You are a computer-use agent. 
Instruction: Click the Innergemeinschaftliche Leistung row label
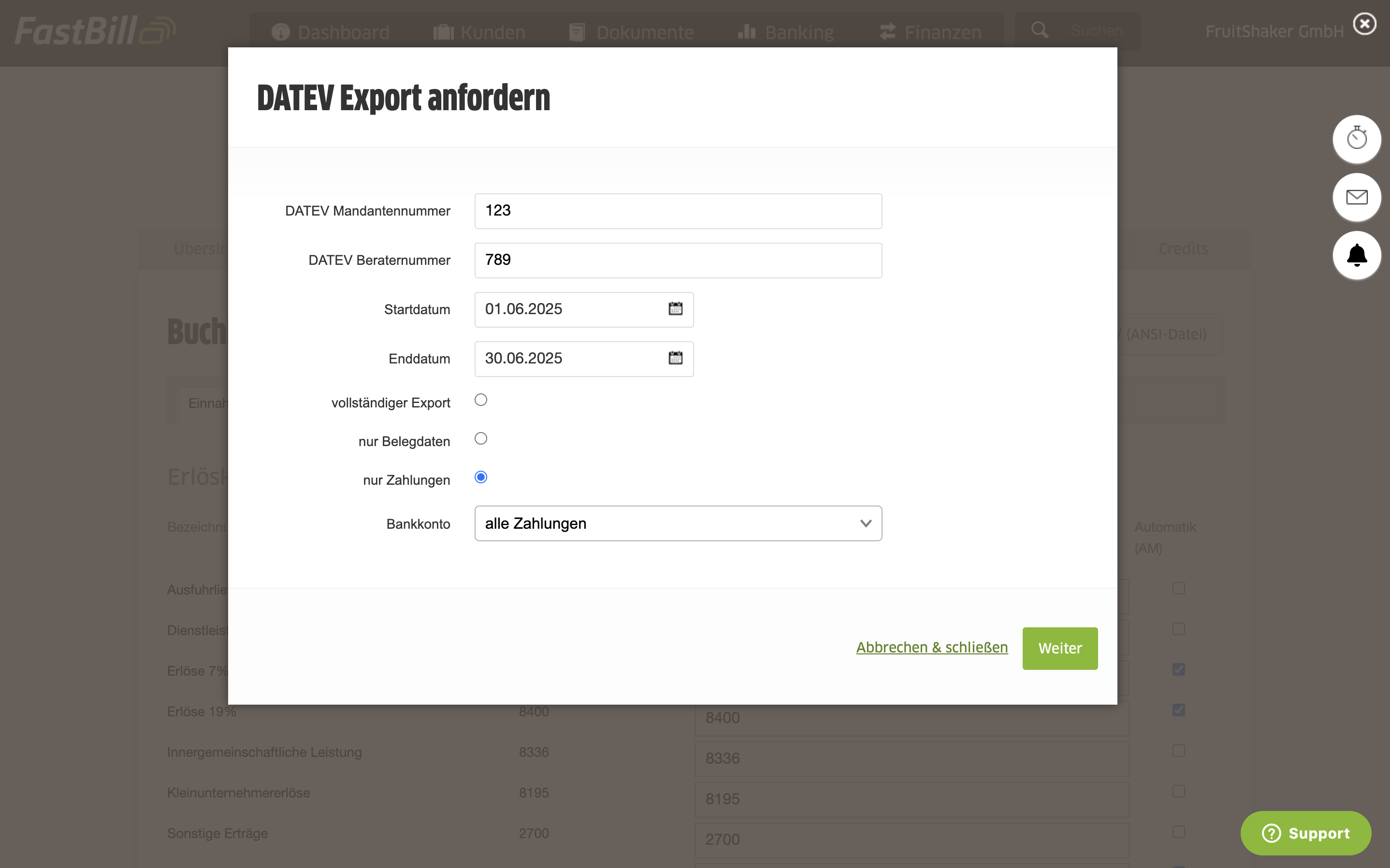(x=264, y=752)
